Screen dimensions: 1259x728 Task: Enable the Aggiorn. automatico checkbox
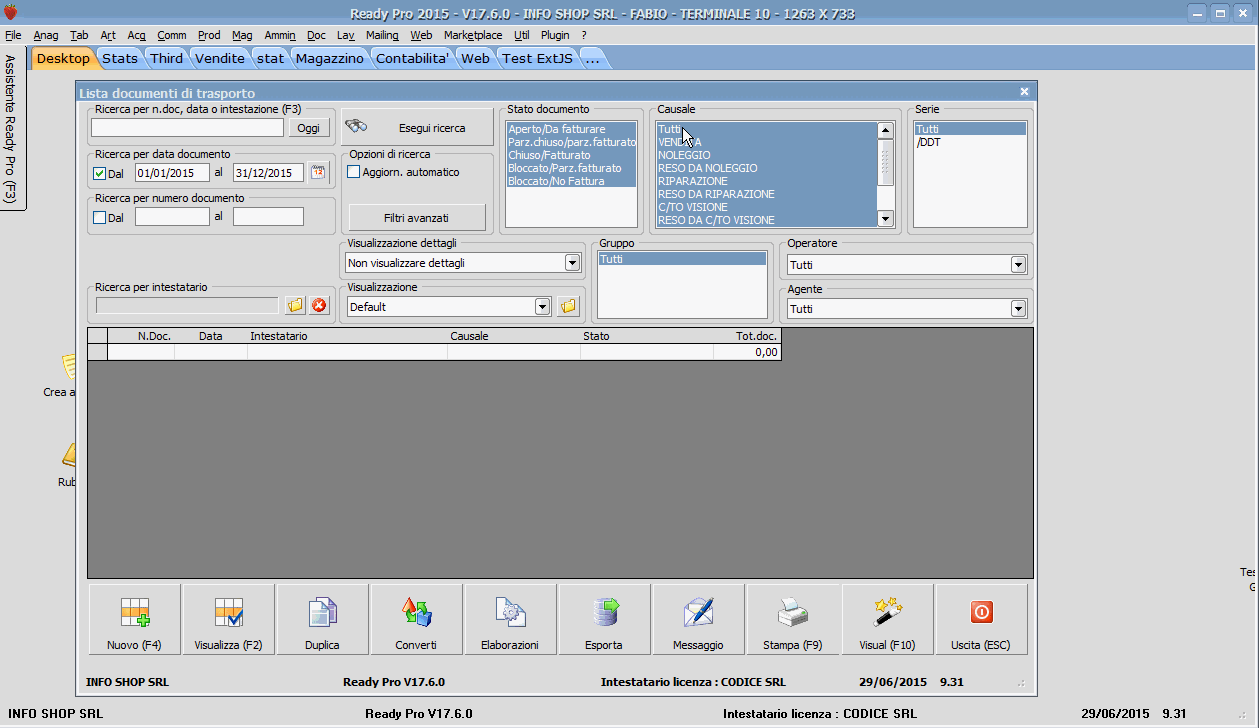(x=353, y=172)
